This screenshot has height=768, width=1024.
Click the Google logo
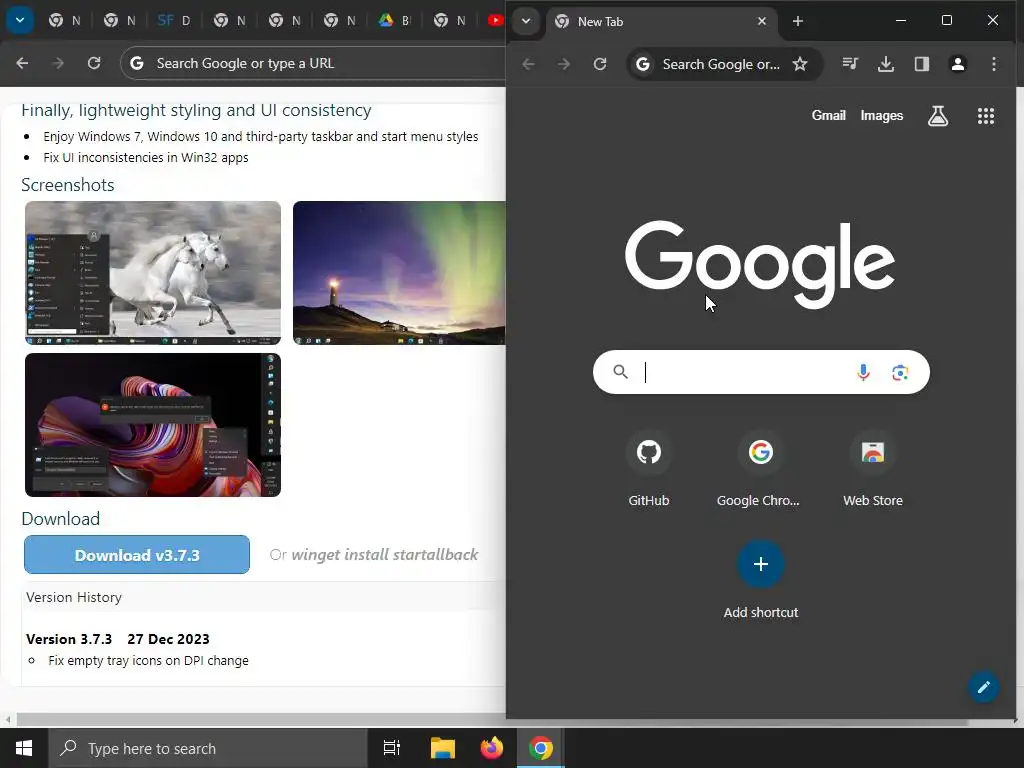[760, 263]
